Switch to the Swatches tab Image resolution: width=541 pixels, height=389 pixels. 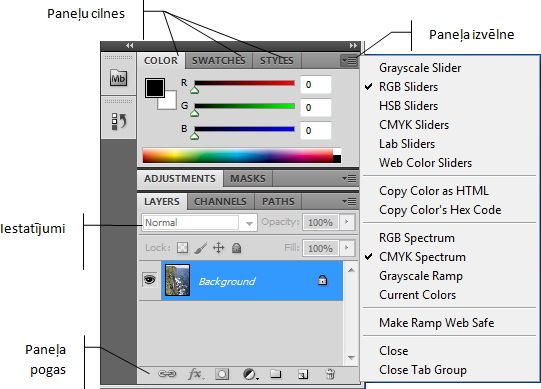219,60
